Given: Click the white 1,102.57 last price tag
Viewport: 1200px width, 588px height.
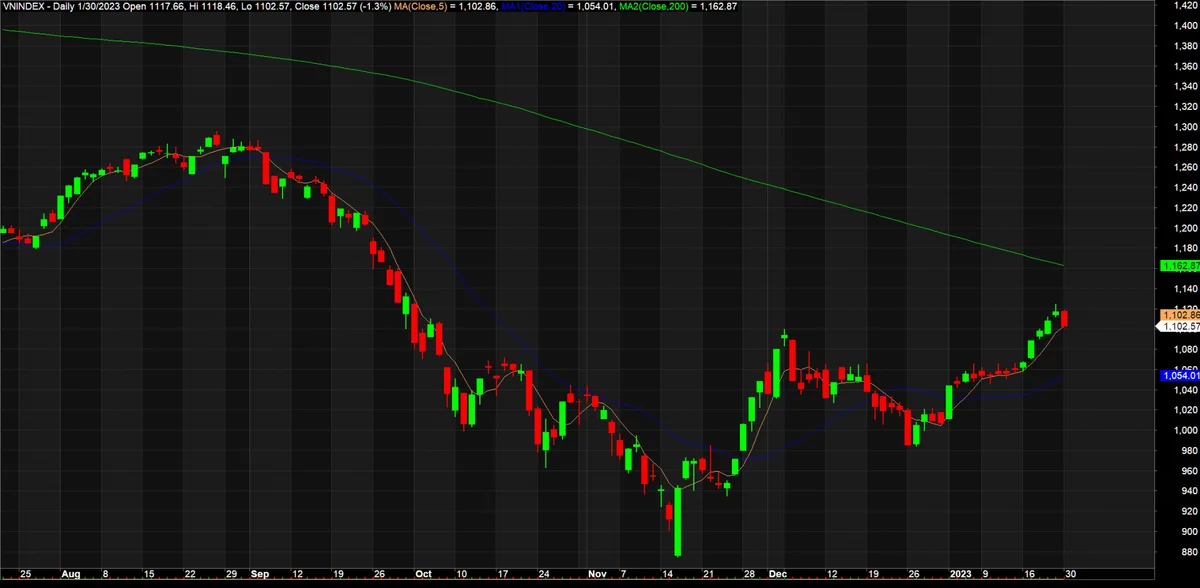Looking at the screenshot, I should (1178, 326).
